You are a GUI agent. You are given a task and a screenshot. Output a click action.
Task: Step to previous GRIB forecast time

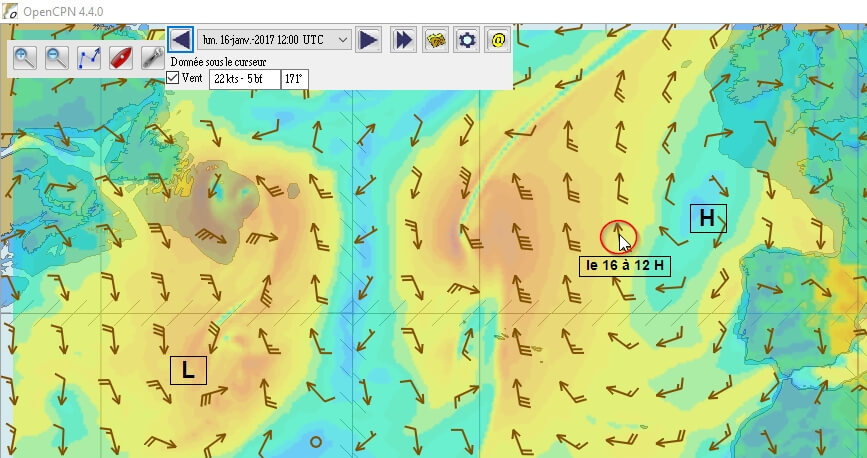pos(180,40)
